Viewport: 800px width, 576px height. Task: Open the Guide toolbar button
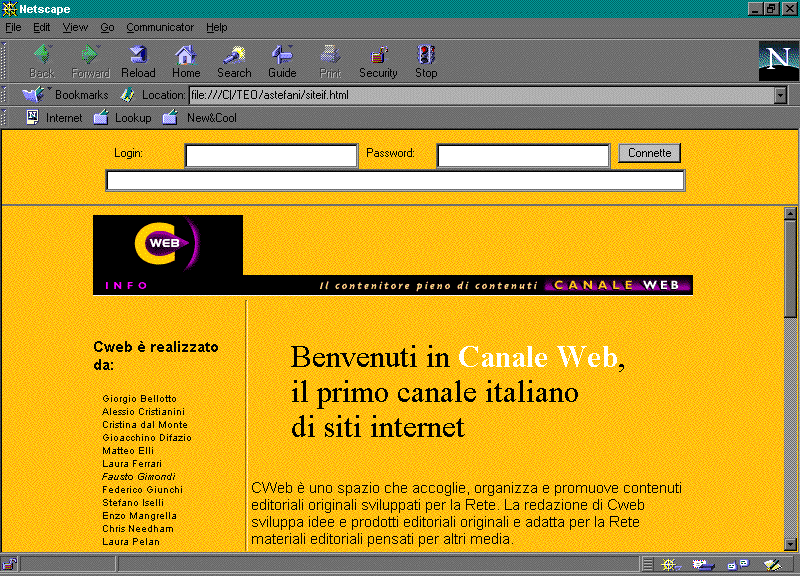click(282, 61)
